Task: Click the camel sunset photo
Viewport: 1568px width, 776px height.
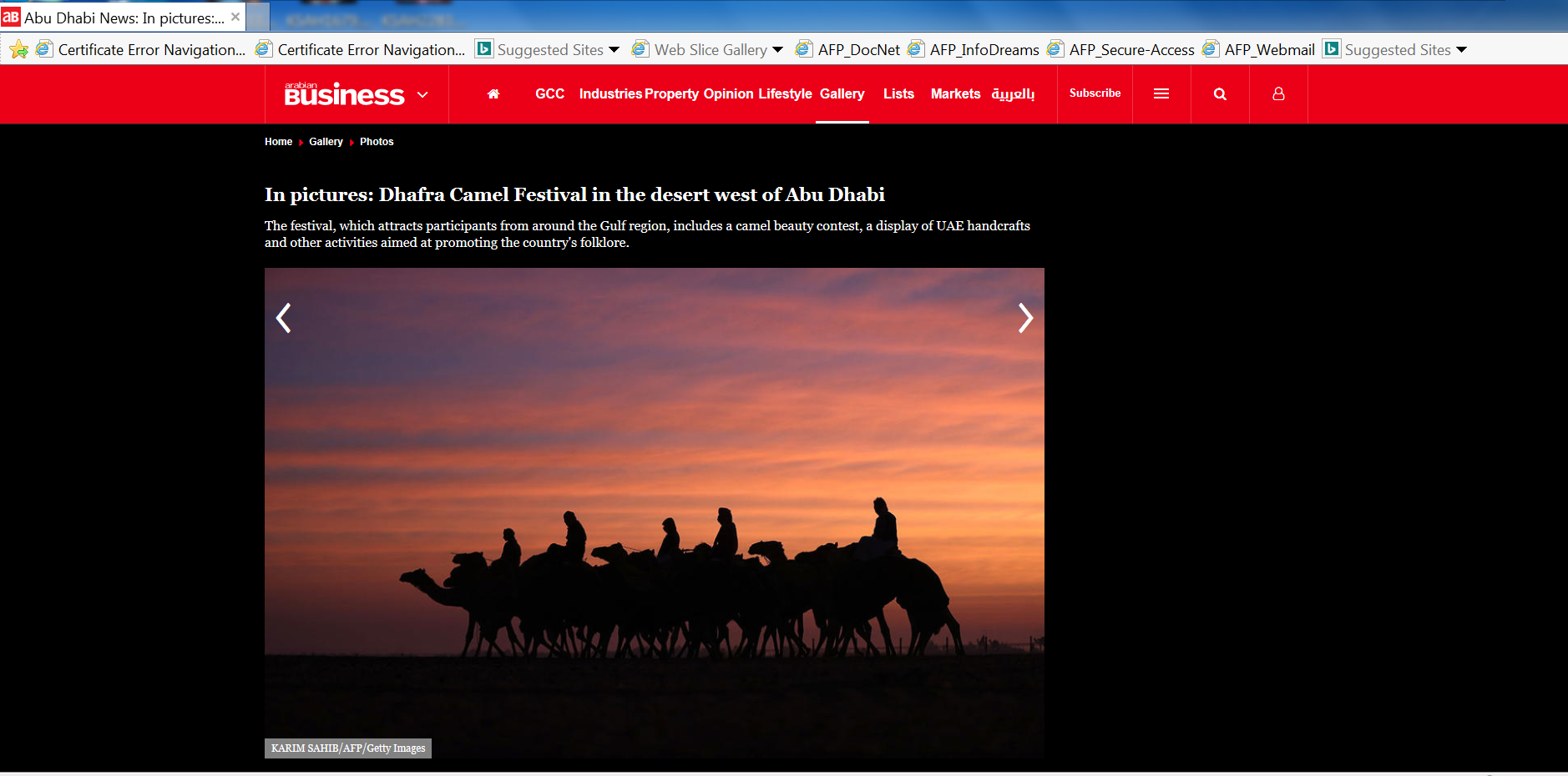Action: pyautogui.click(x=655, y=512)
